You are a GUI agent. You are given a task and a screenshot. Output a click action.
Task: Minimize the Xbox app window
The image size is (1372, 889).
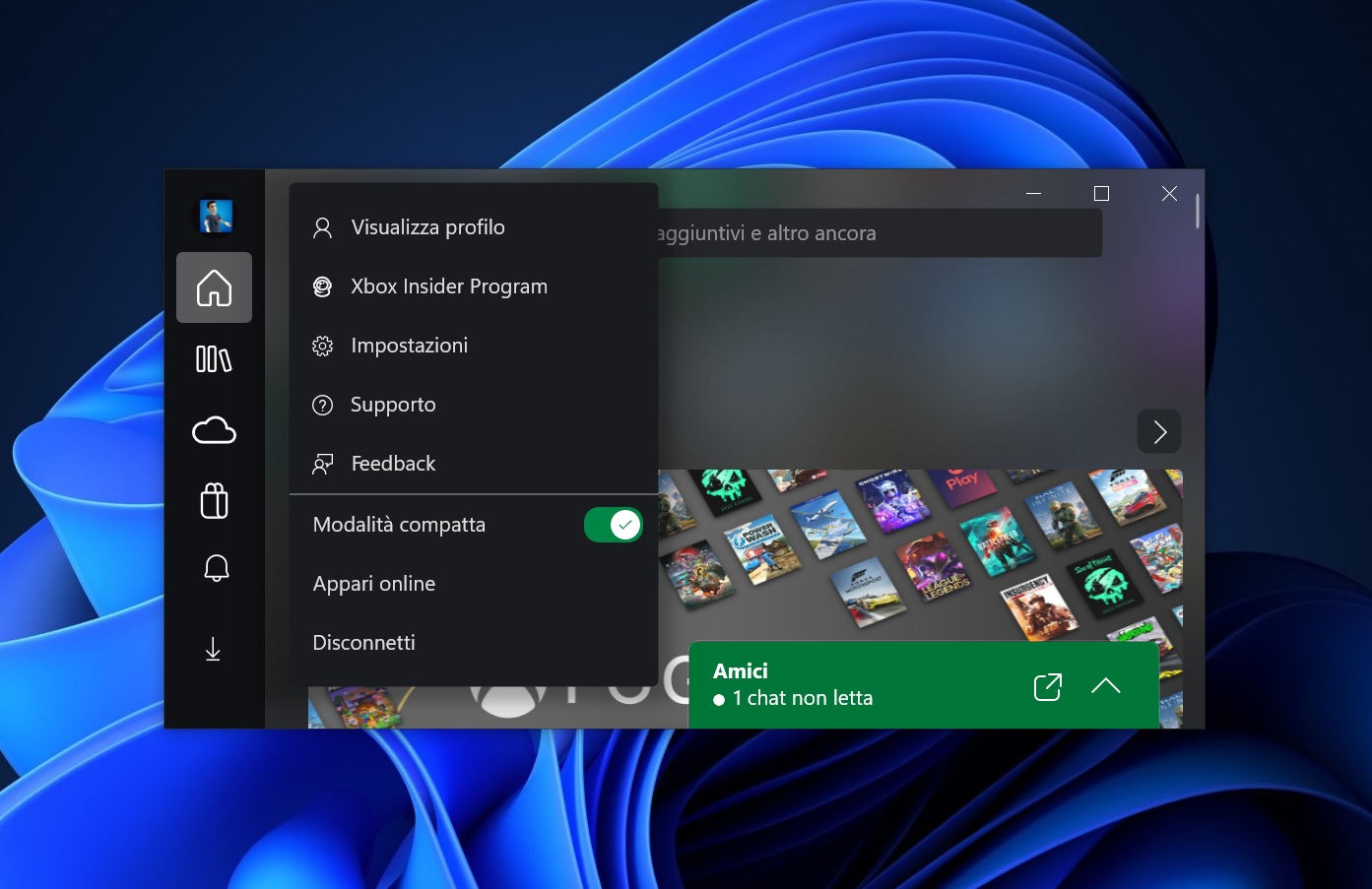[1033, 194]
